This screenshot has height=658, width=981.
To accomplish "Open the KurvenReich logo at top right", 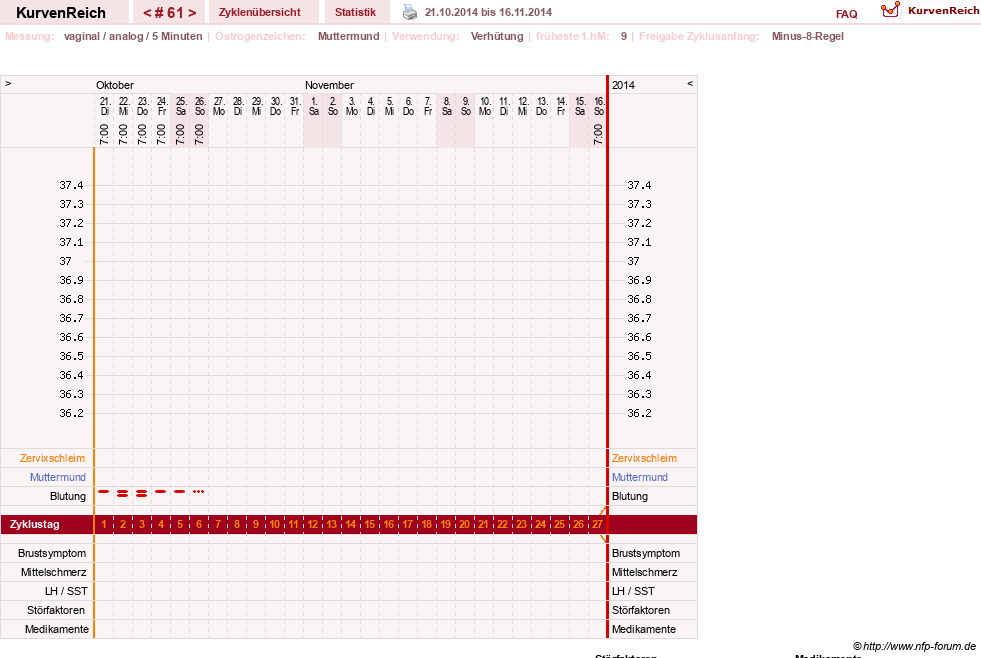I will (930, 10).
